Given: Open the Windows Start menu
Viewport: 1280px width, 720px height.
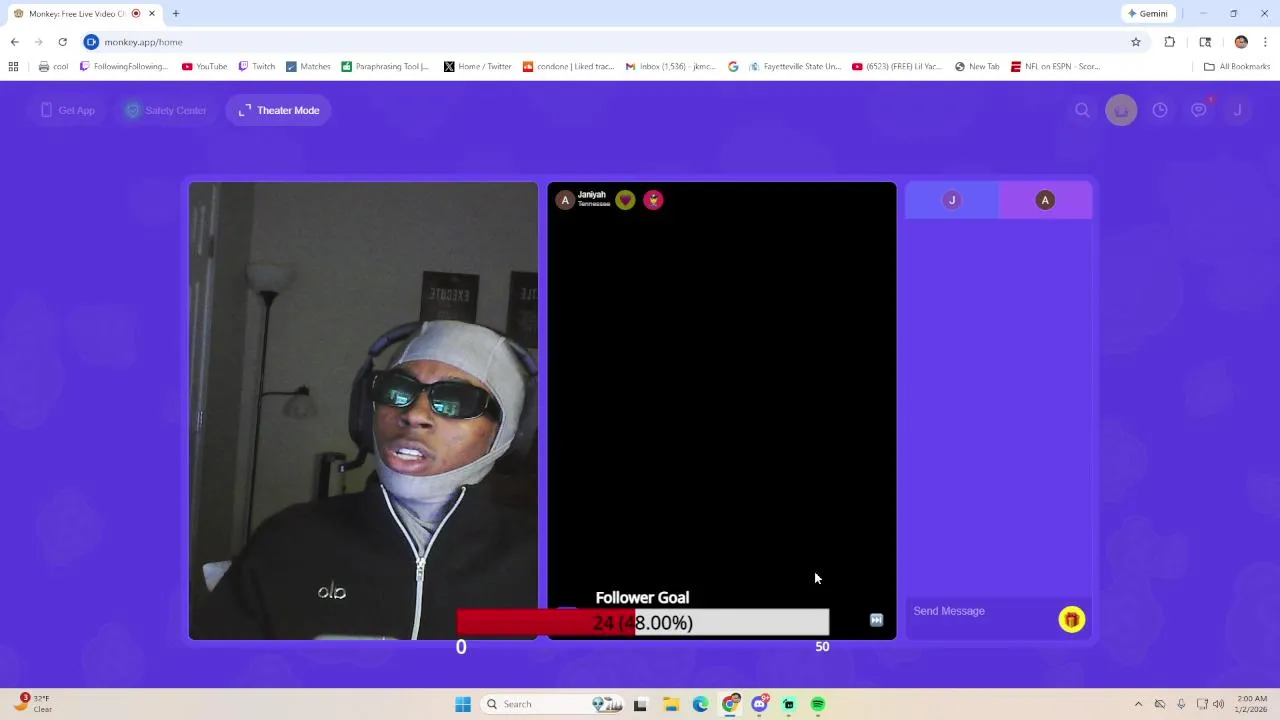Looking at the screenshot, I should 463,704.
